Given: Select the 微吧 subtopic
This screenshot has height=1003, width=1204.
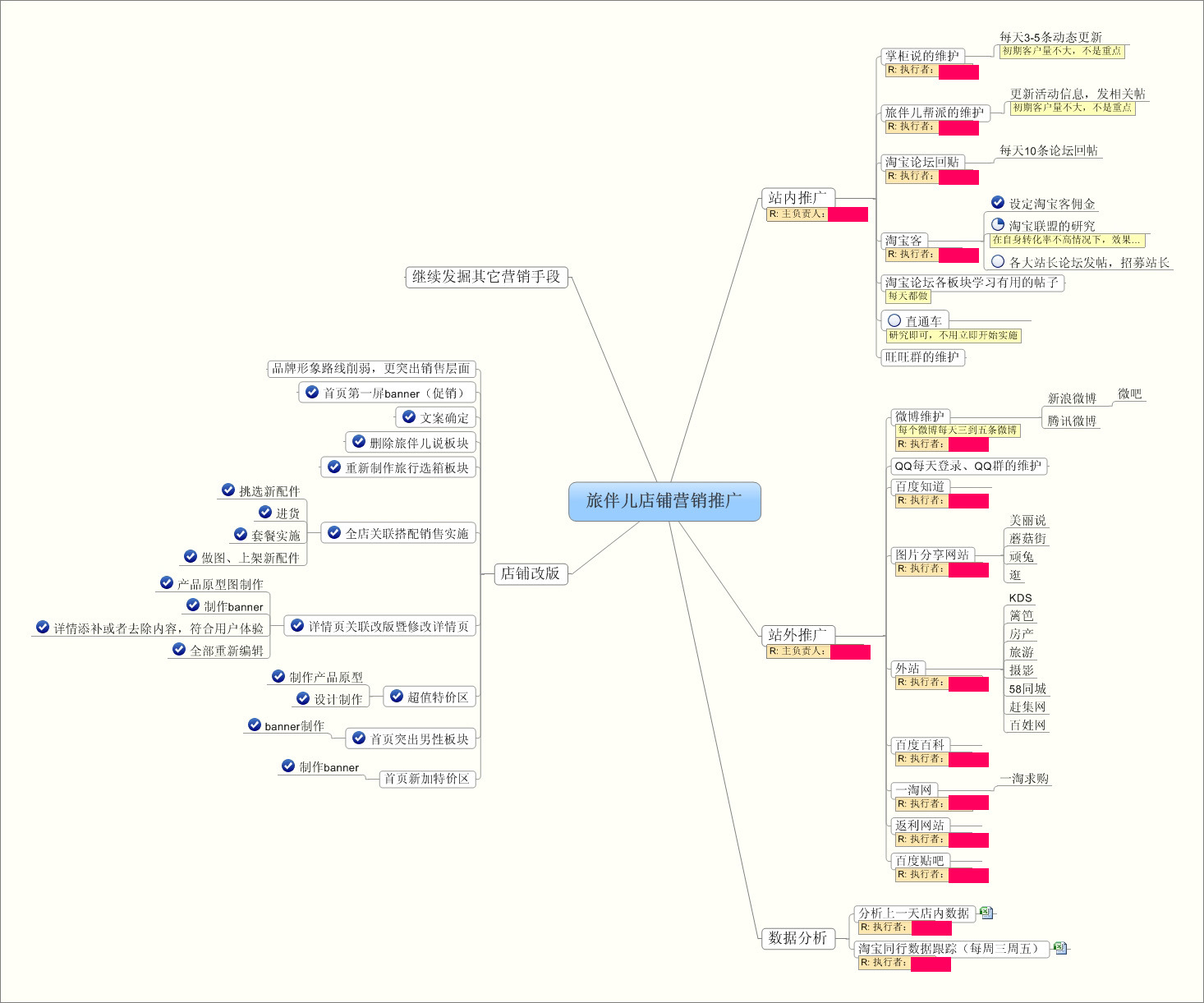Looking at the screenshot, I should 1130,394.
